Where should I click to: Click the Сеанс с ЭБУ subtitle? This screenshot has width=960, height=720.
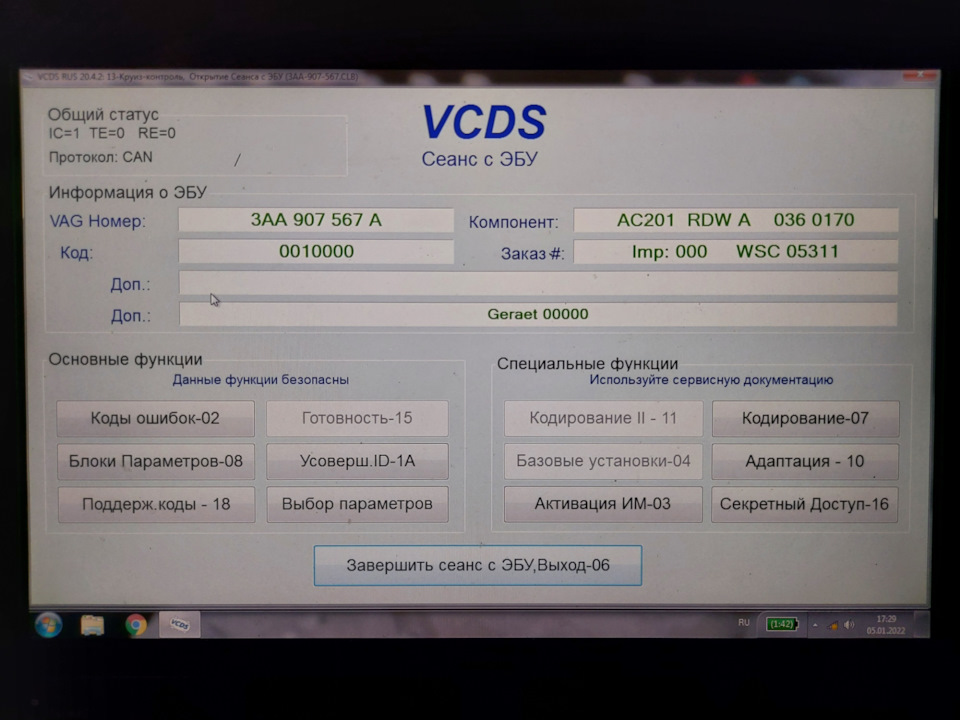tap(479, 159)
